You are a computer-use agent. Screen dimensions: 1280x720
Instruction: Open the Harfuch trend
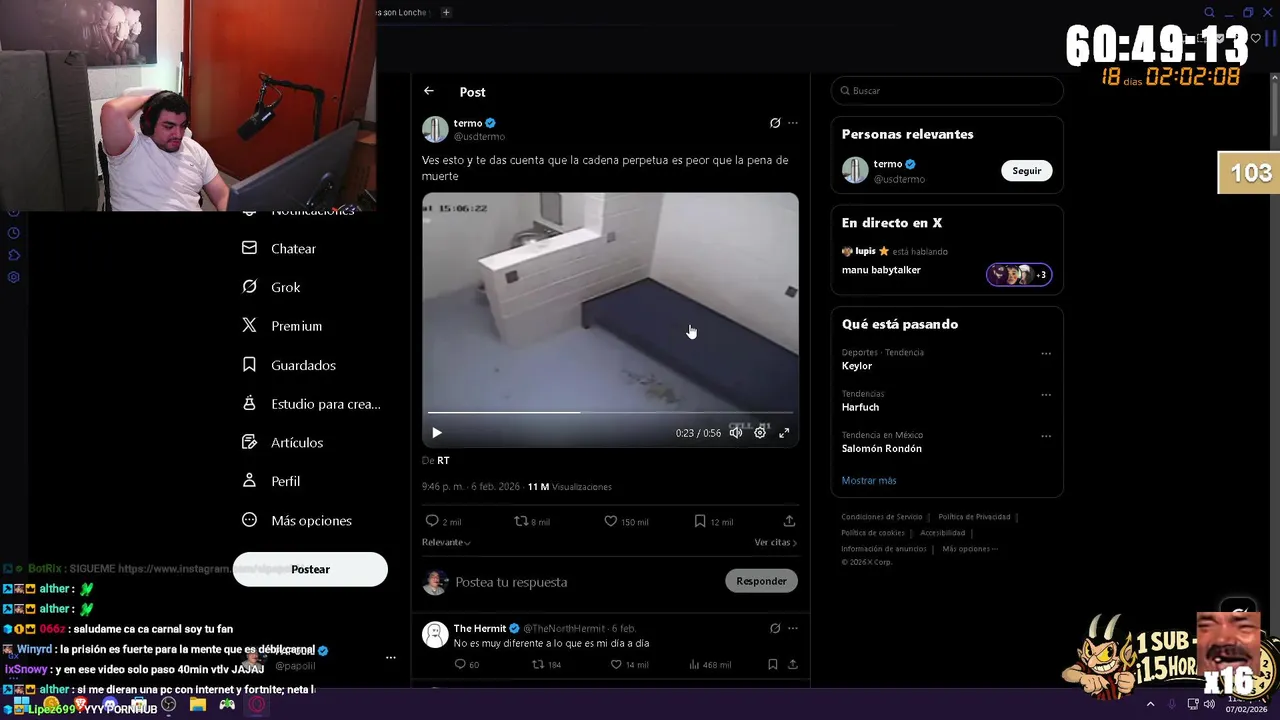(860, 407)
